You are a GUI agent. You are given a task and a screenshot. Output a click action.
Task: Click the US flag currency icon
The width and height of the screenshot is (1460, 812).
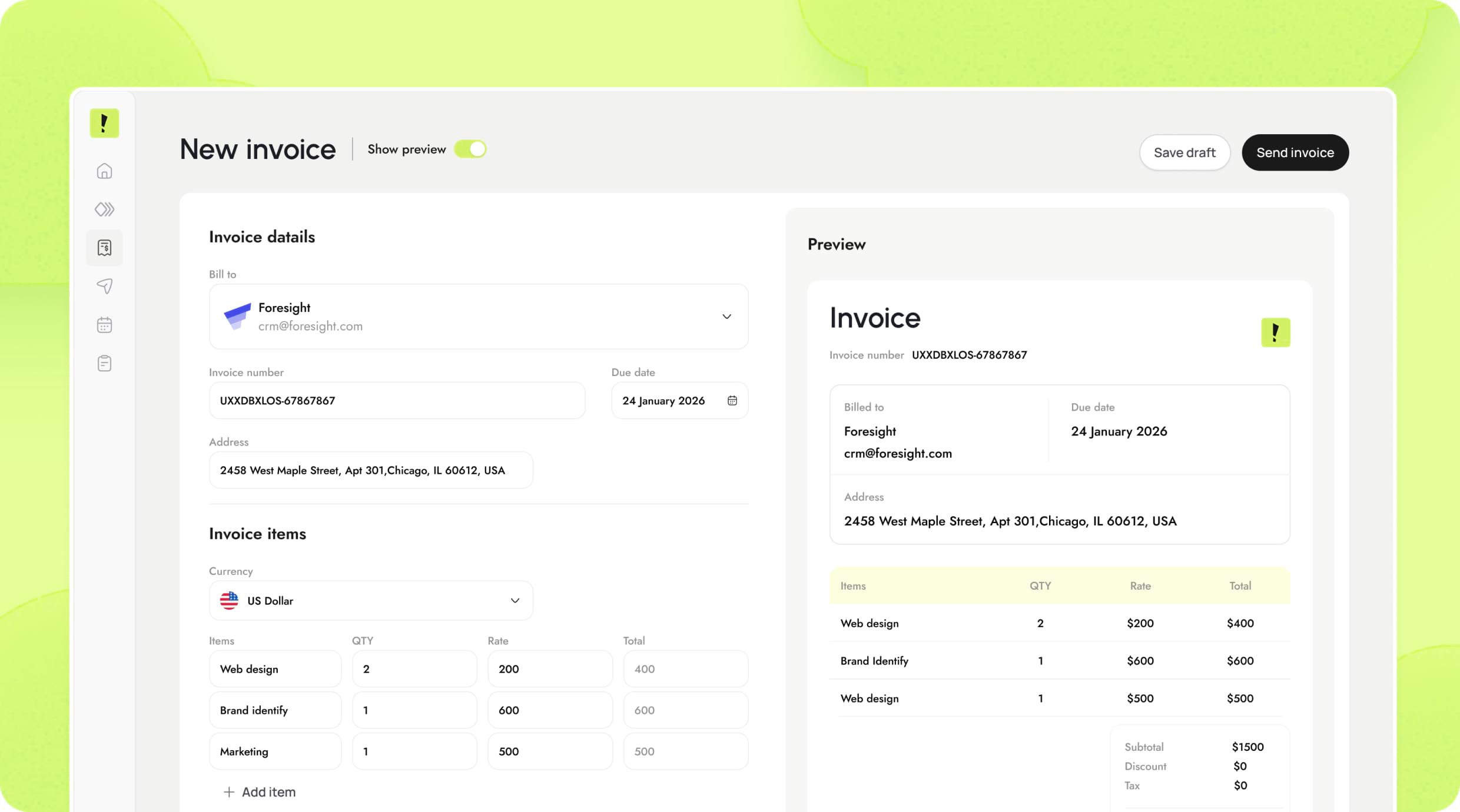229,600
